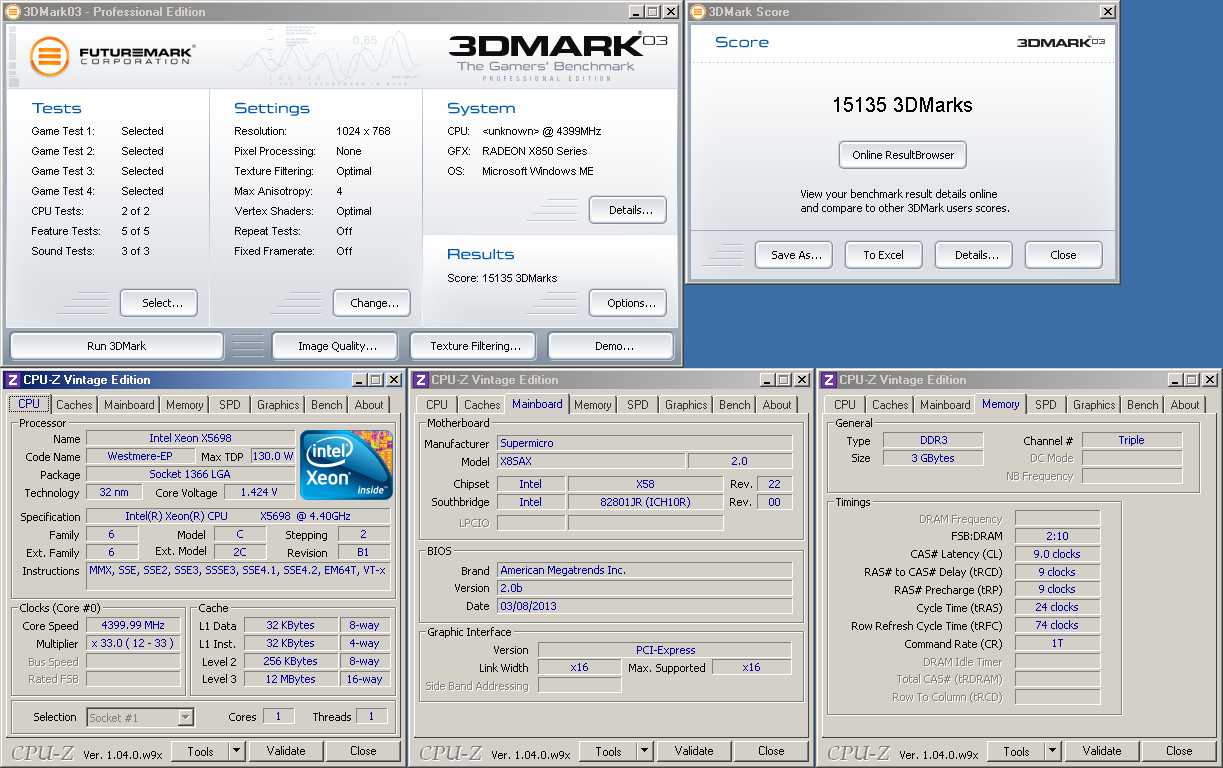The height and width of the screenshot is (768, 1223).
Task: Switch to Caches tab in the processor window
Action: (x=74, y=405)
